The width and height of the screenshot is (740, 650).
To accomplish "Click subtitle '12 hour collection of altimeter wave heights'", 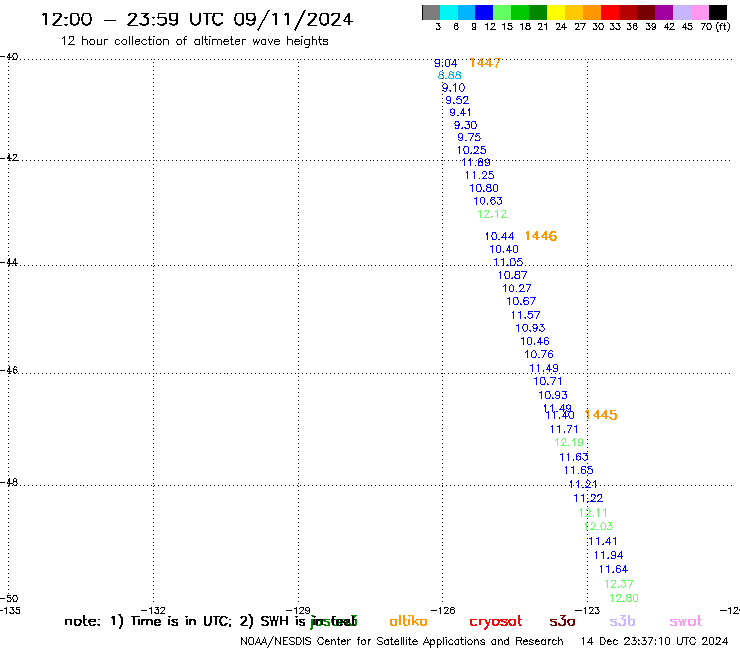I will click(194, 41).
